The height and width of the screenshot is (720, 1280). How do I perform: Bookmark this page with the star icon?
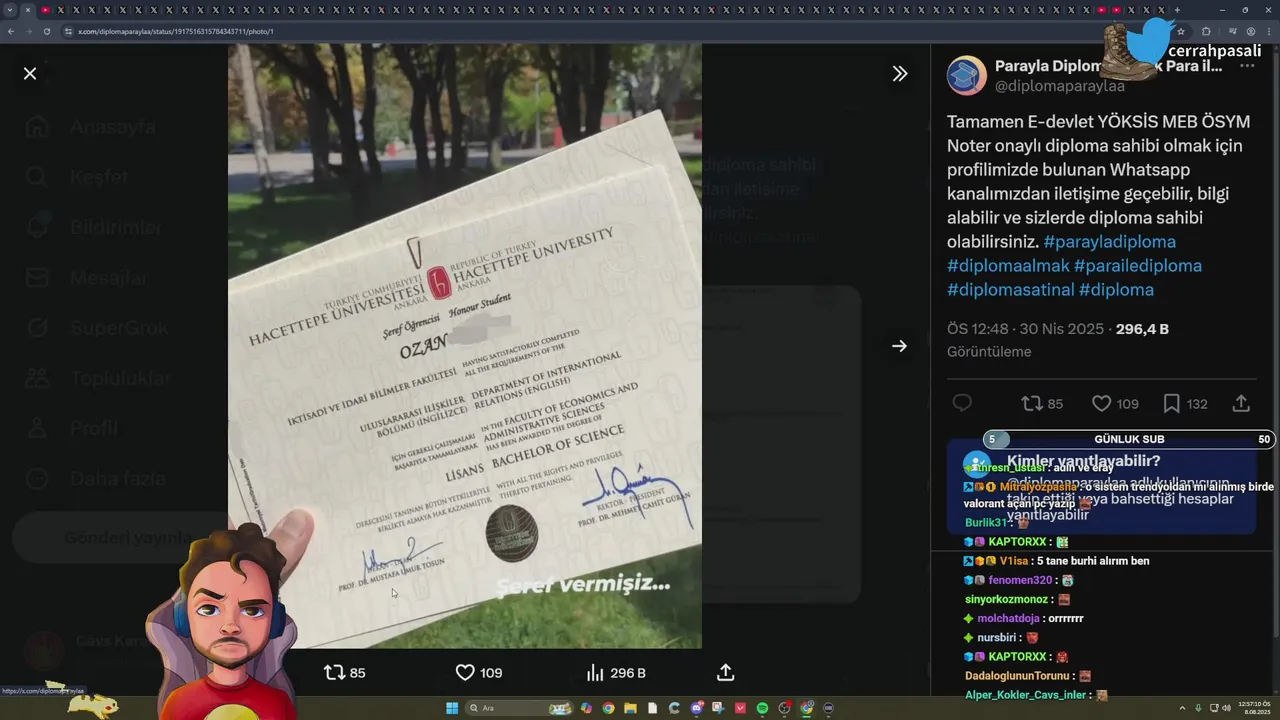click(1181, 31)
